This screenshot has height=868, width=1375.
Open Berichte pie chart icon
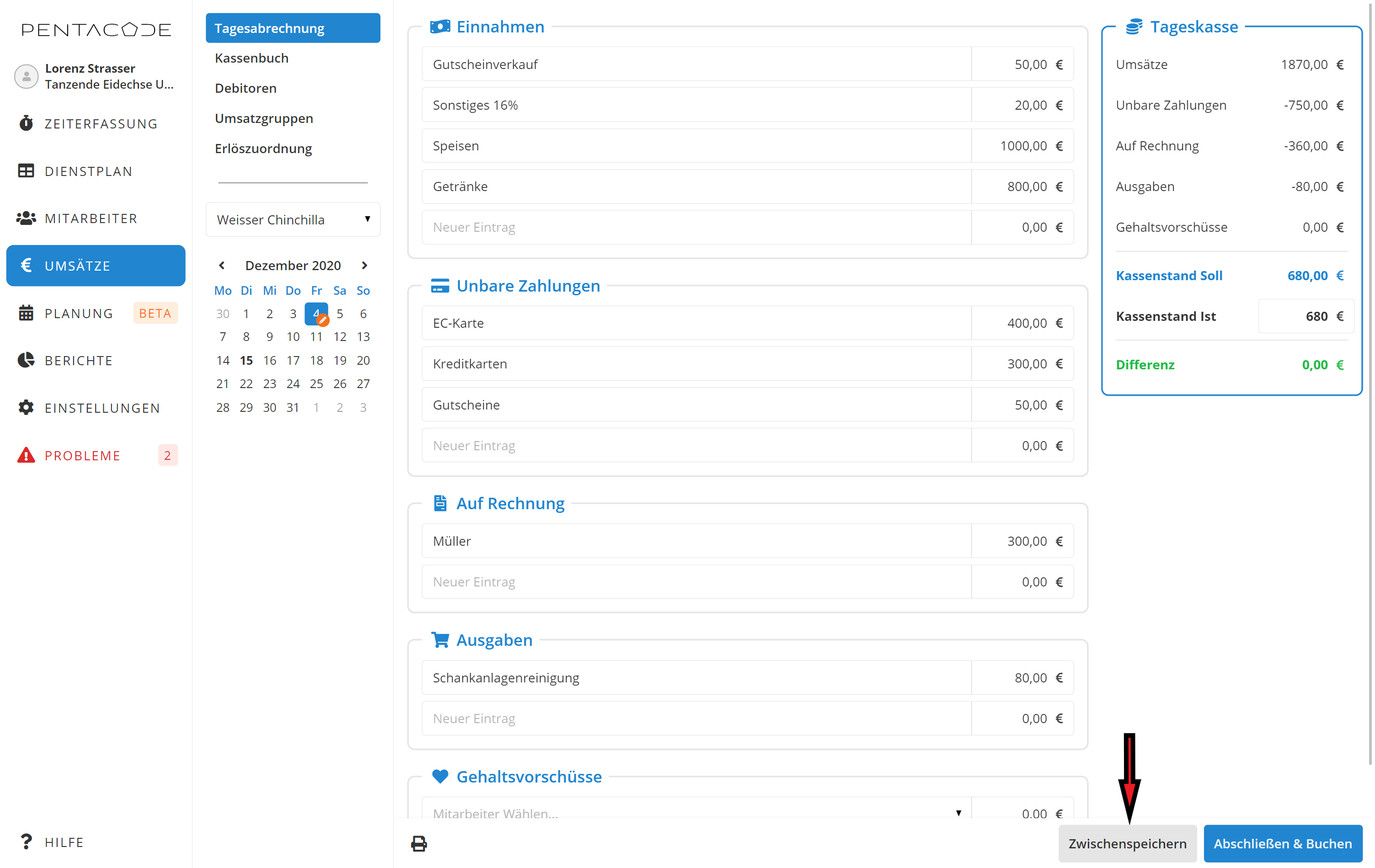pos(26,360)
